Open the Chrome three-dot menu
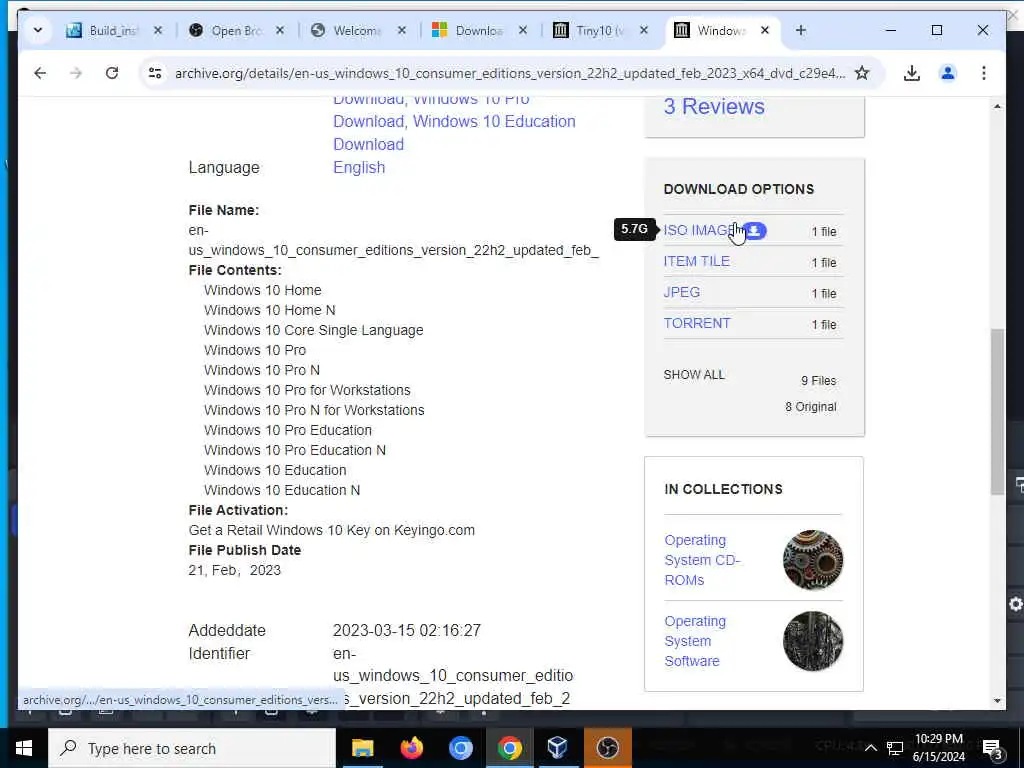 [984, 73]
